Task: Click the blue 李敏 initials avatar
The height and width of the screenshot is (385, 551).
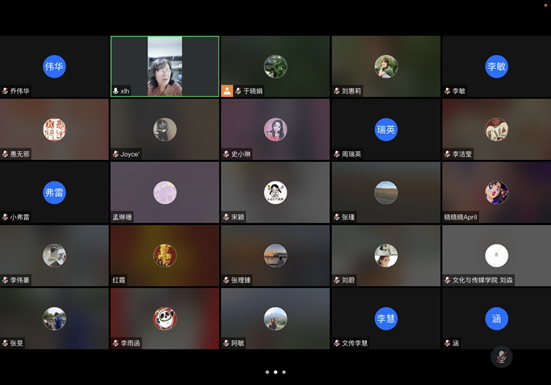Action: click(497, 66)
